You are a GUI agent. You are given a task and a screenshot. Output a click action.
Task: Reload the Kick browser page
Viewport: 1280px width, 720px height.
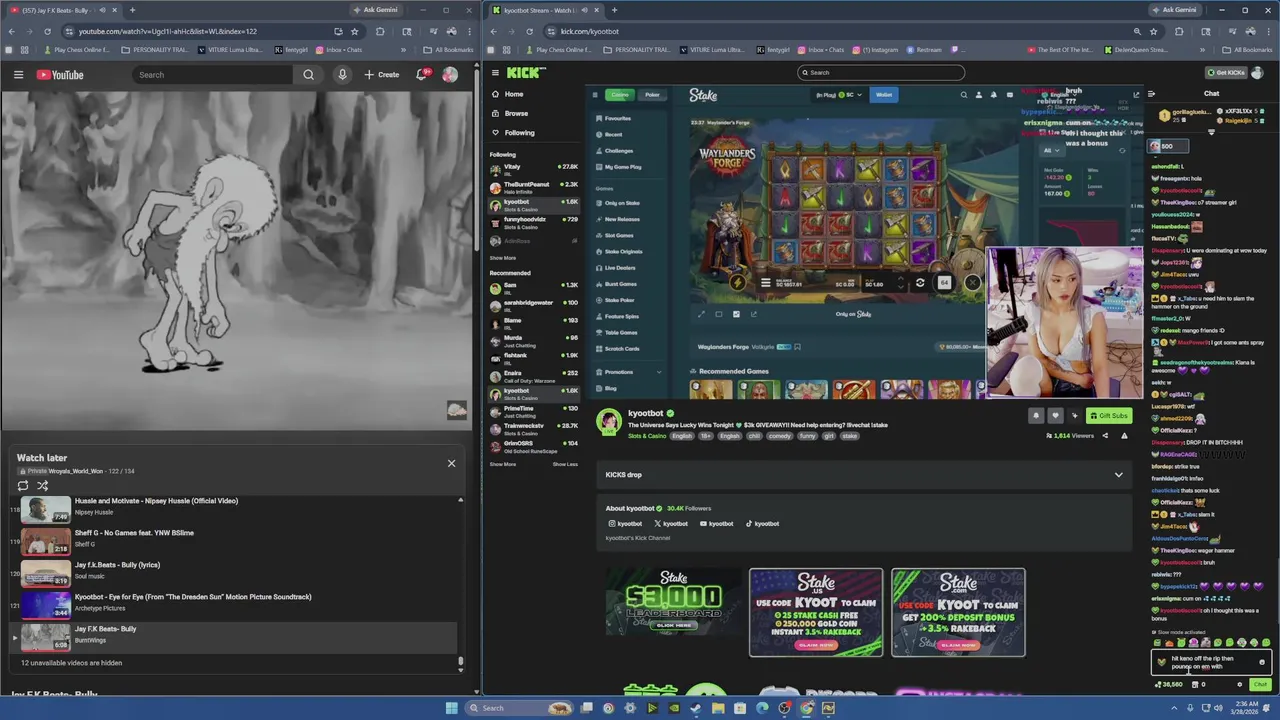[x=529, y=31]
